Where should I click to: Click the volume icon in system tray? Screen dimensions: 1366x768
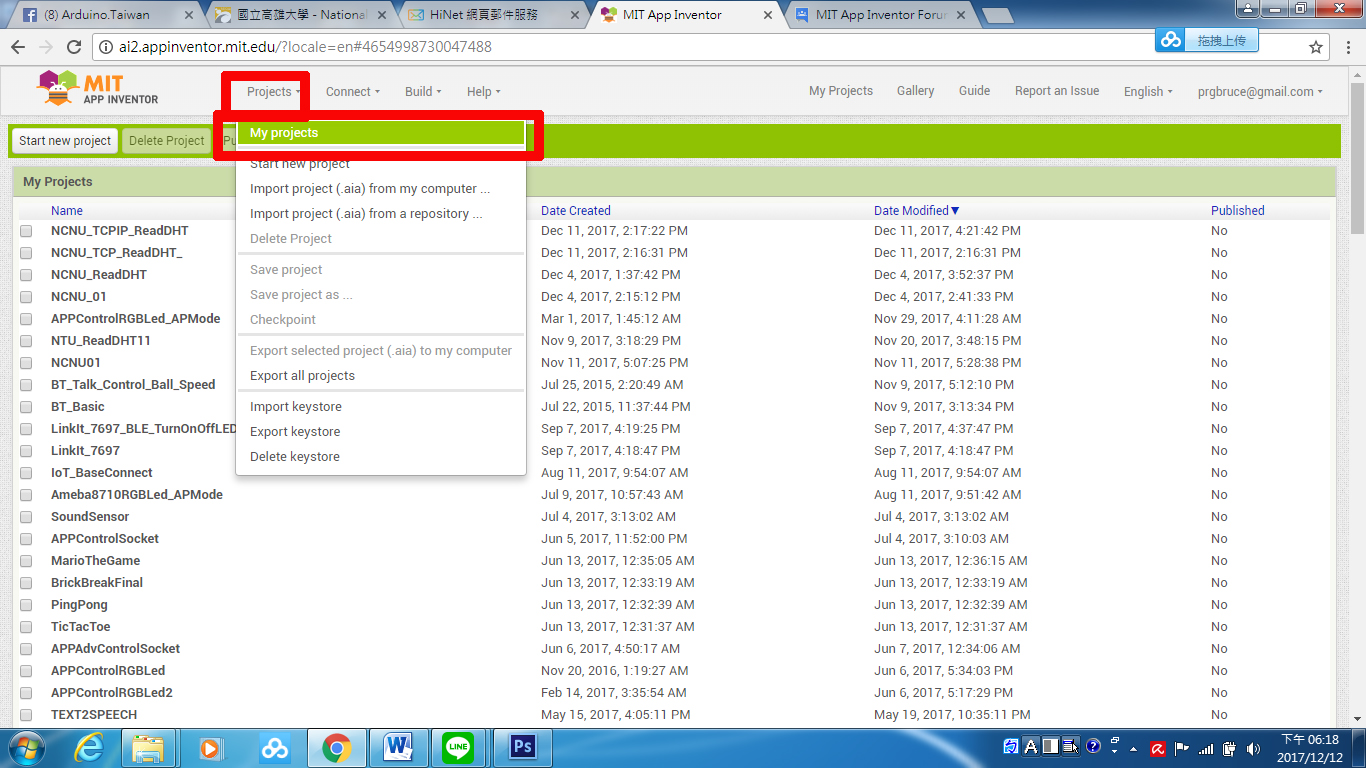(1253, 748)
